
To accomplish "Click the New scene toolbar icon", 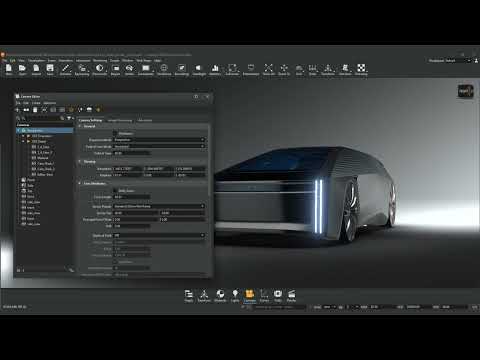I will coord(9,69).
